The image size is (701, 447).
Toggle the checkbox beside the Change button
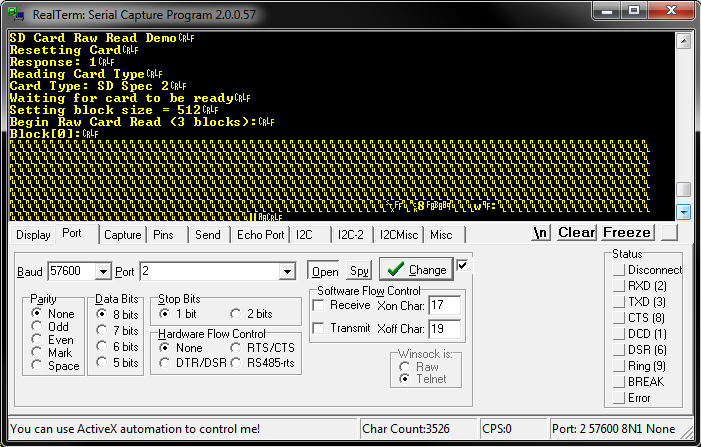click(462, 266)
